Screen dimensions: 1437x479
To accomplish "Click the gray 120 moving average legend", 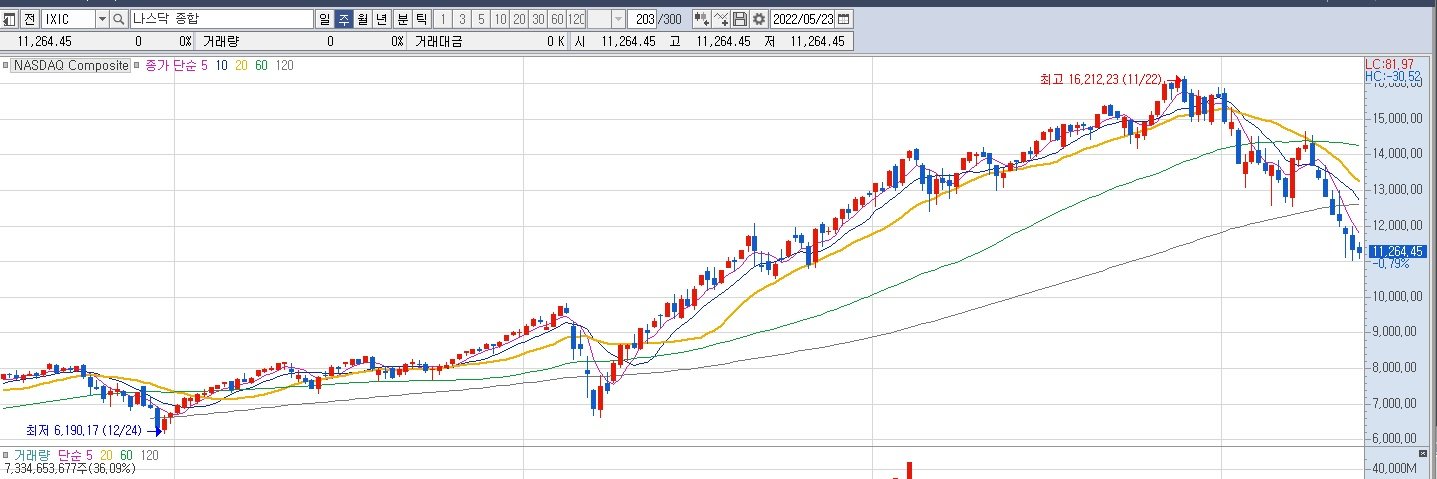I will (x=284, y=65).
